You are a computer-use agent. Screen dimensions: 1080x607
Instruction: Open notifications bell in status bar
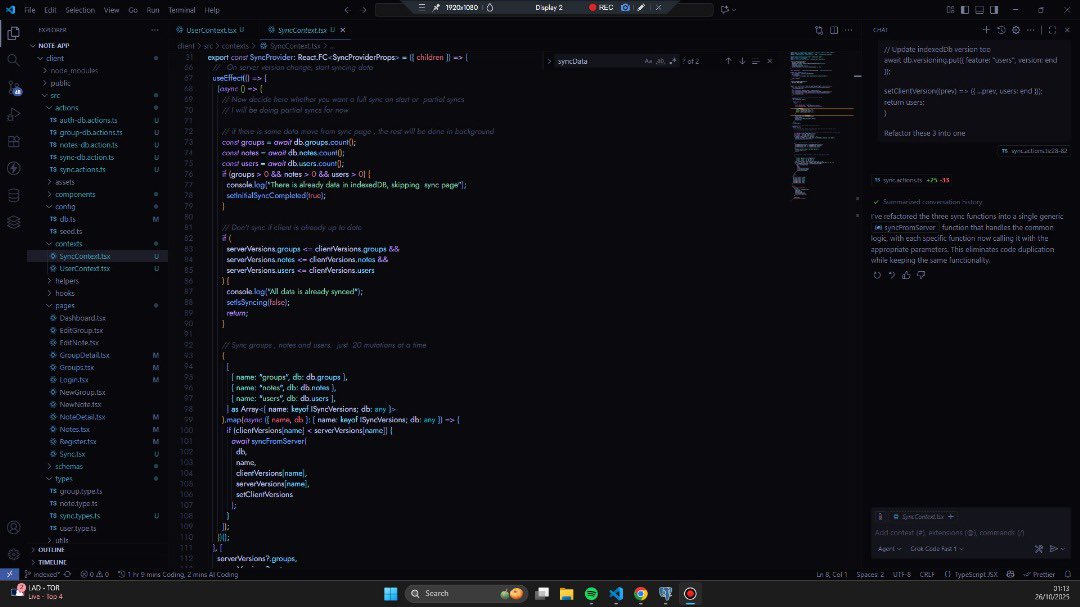coord(1068,575)
